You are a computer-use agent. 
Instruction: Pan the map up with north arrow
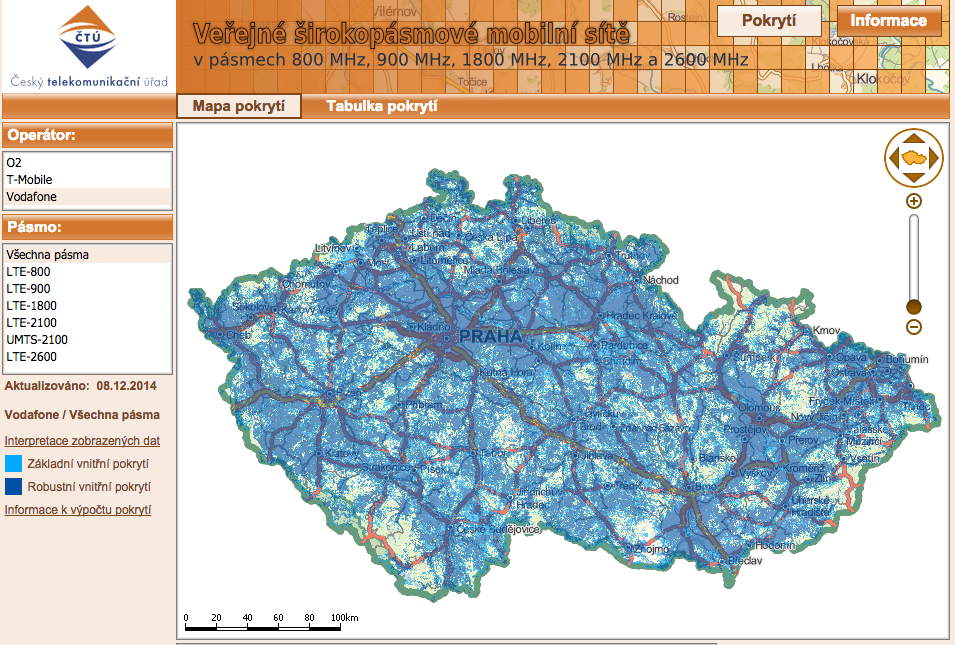(914, 139)
